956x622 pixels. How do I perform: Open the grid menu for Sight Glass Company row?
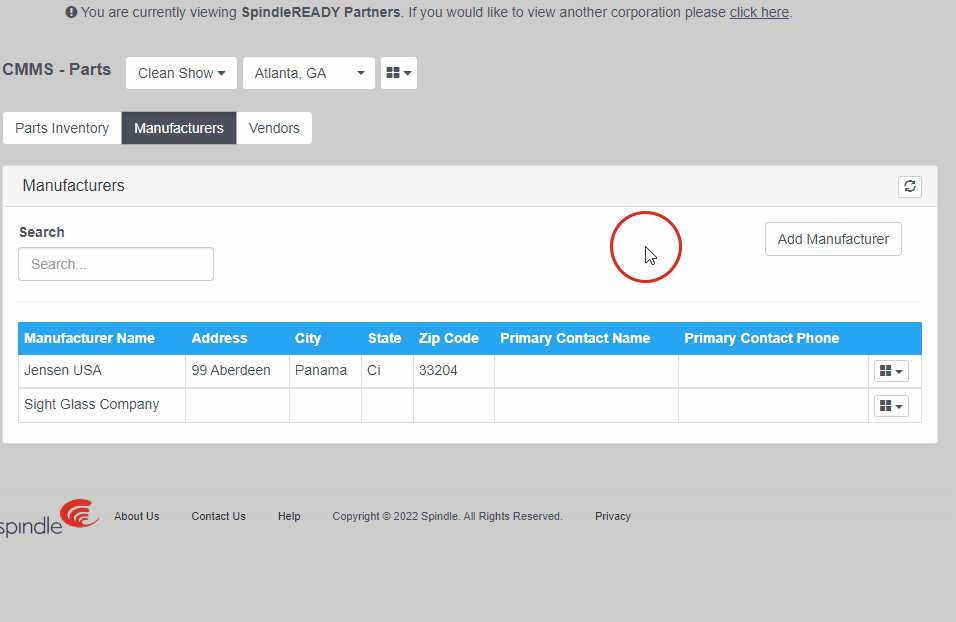(x=891, y=406)
